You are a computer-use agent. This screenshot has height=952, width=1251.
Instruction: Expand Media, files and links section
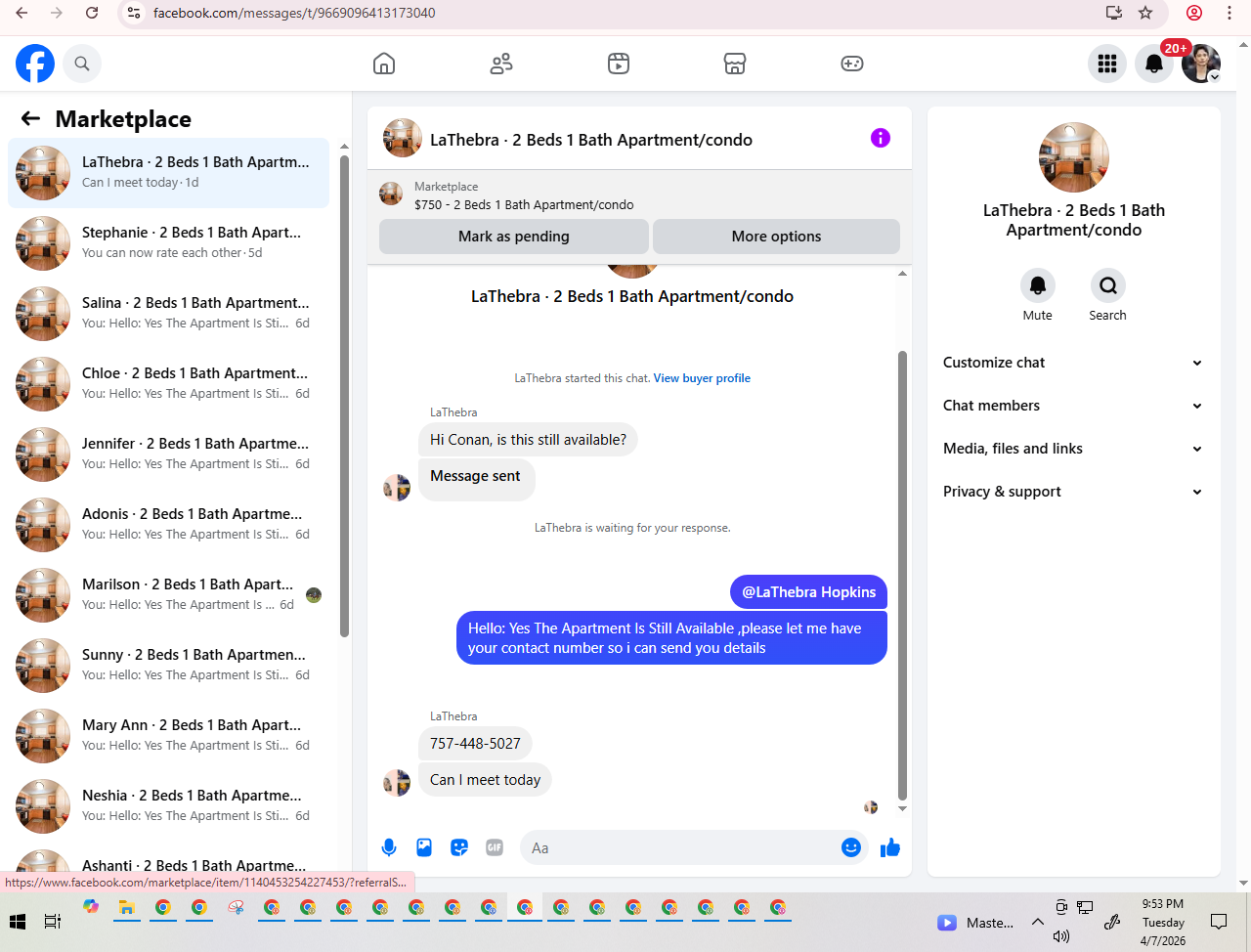tap(1073, 449)
